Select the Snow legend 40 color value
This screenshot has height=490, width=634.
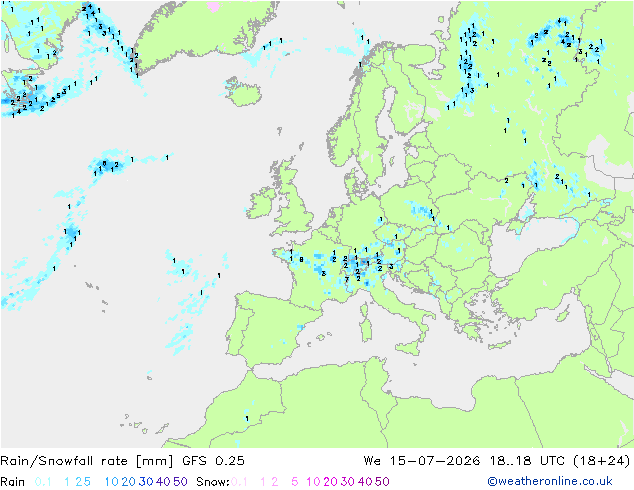point(365,482)
